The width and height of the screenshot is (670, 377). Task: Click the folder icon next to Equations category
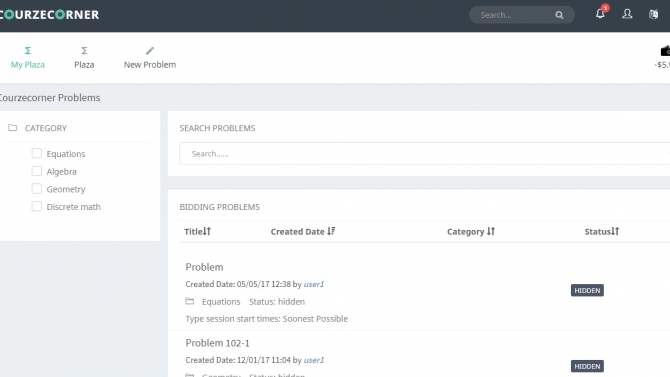pos(189,301)
